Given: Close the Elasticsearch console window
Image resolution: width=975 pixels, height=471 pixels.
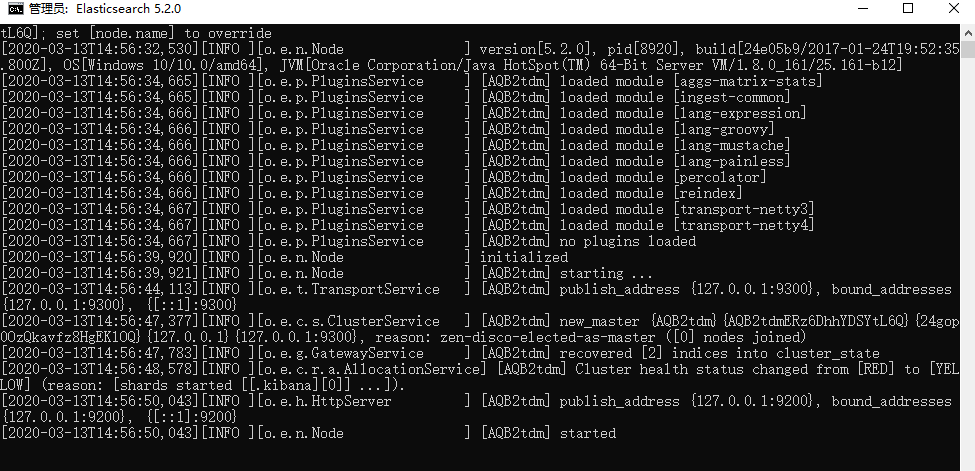Looking at the screenshot, I should [x=954, y=9].
